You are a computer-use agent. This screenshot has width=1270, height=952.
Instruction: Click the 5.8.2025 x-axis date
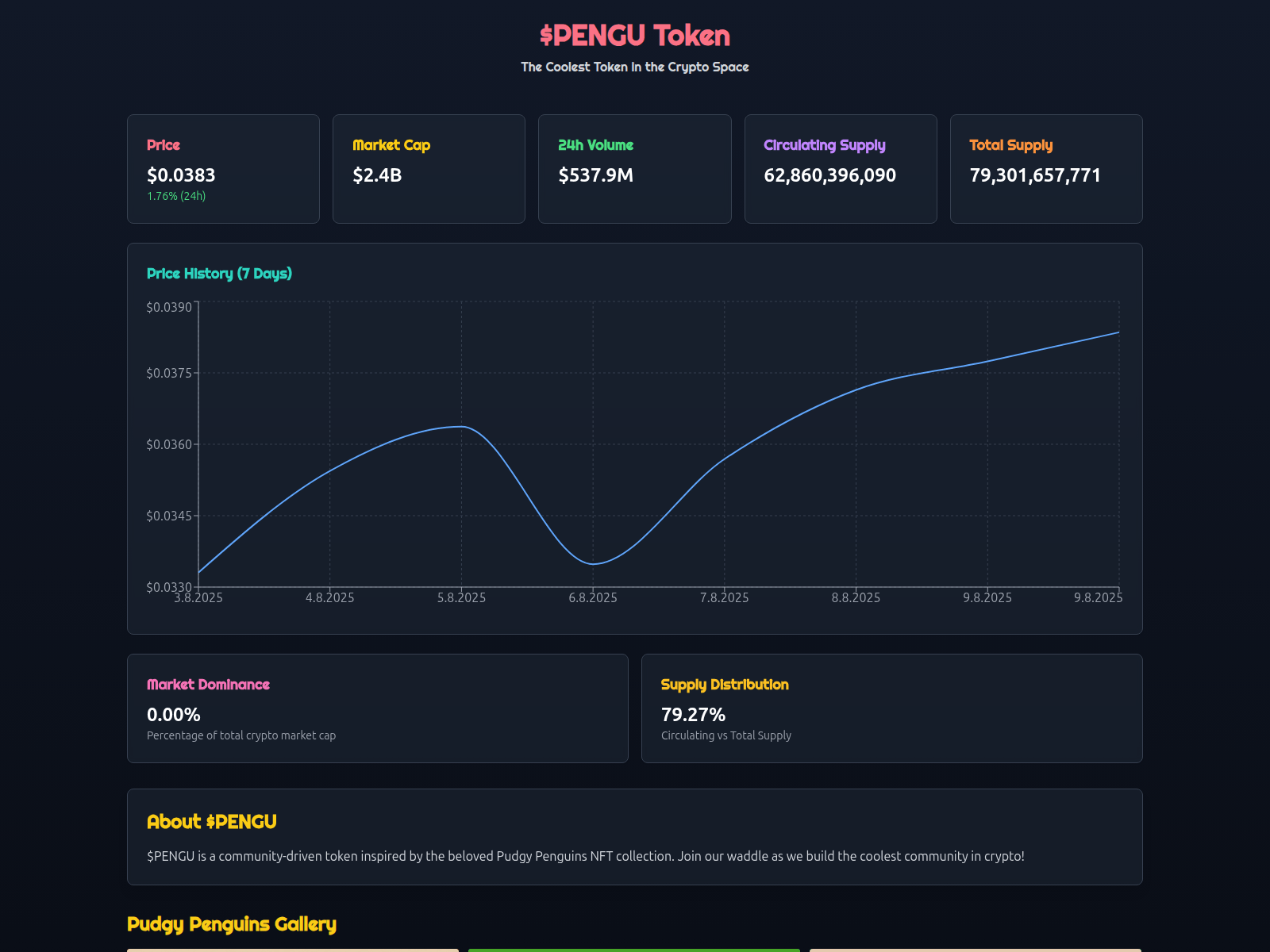[461, 597]
